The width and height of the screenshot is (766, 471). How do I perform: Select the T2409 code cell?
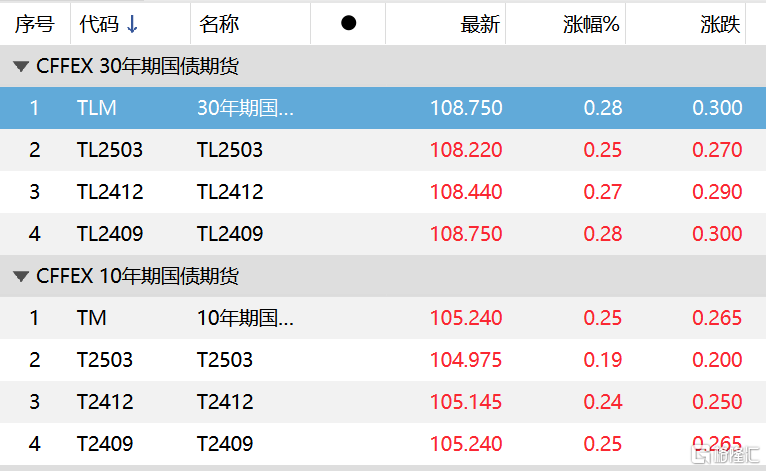point(105,444)
